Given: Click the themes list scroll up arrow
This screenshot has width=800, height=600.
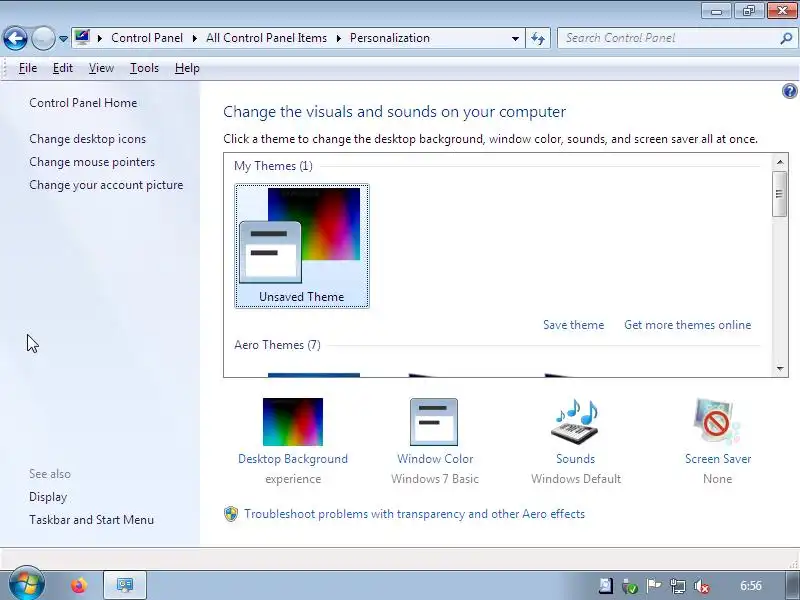Looking at the screenshot, I should pos(780,162).
